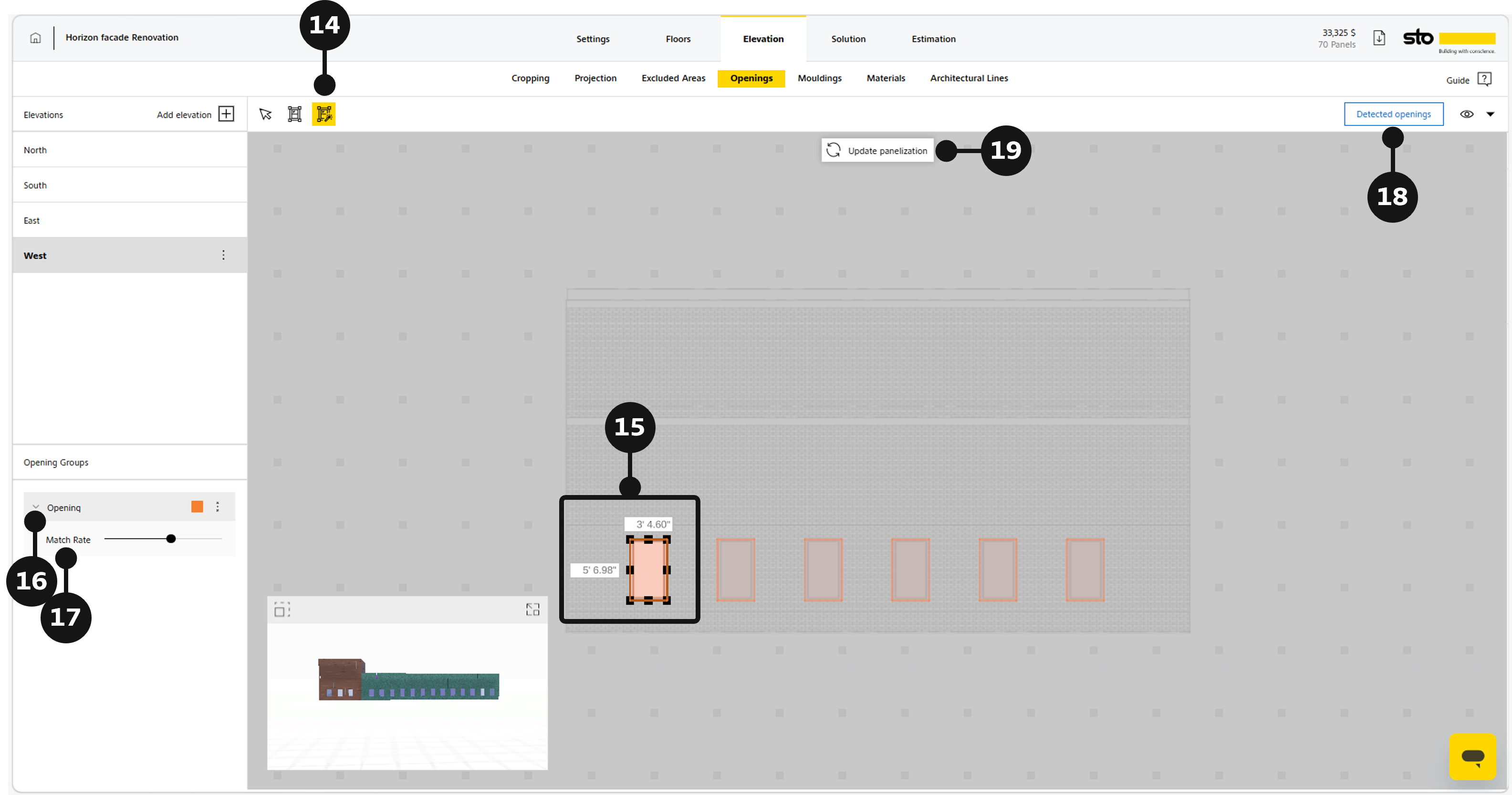Viewport: 1512px width, 795px height.
Task: Open the yellow chat support widget
Action: point(1473,756)
